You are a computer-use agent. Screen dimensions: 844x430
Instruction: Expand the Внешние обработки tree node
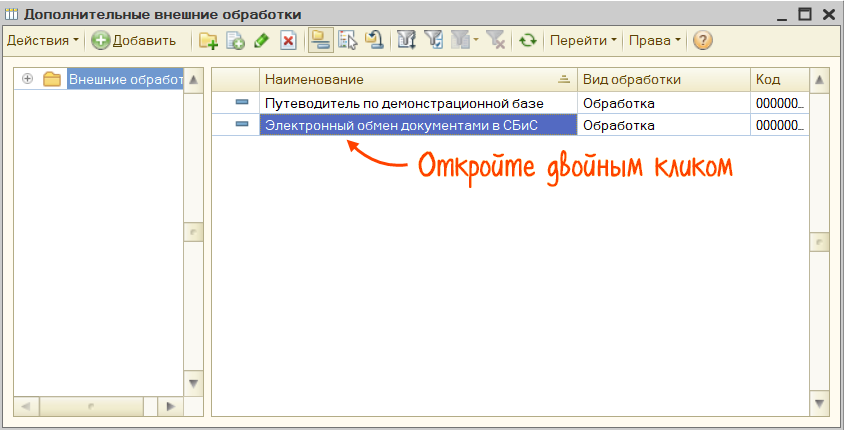point(27,79)
